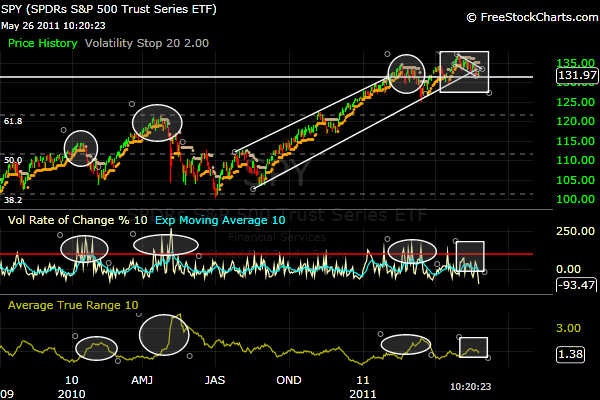600x400 pixels.
Task: Click the 10:20:23 time marker on axis
Action: pos(471,382)
